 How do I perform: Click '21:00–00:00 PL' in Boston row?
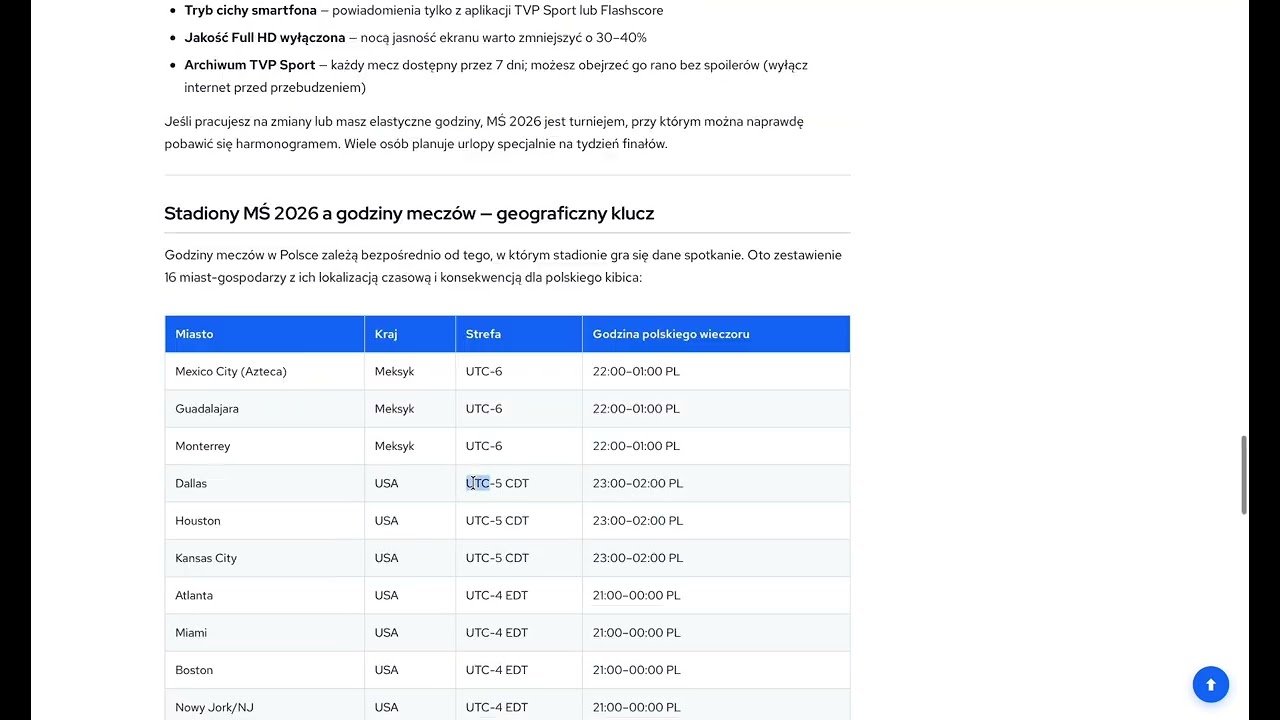(636, 670)
